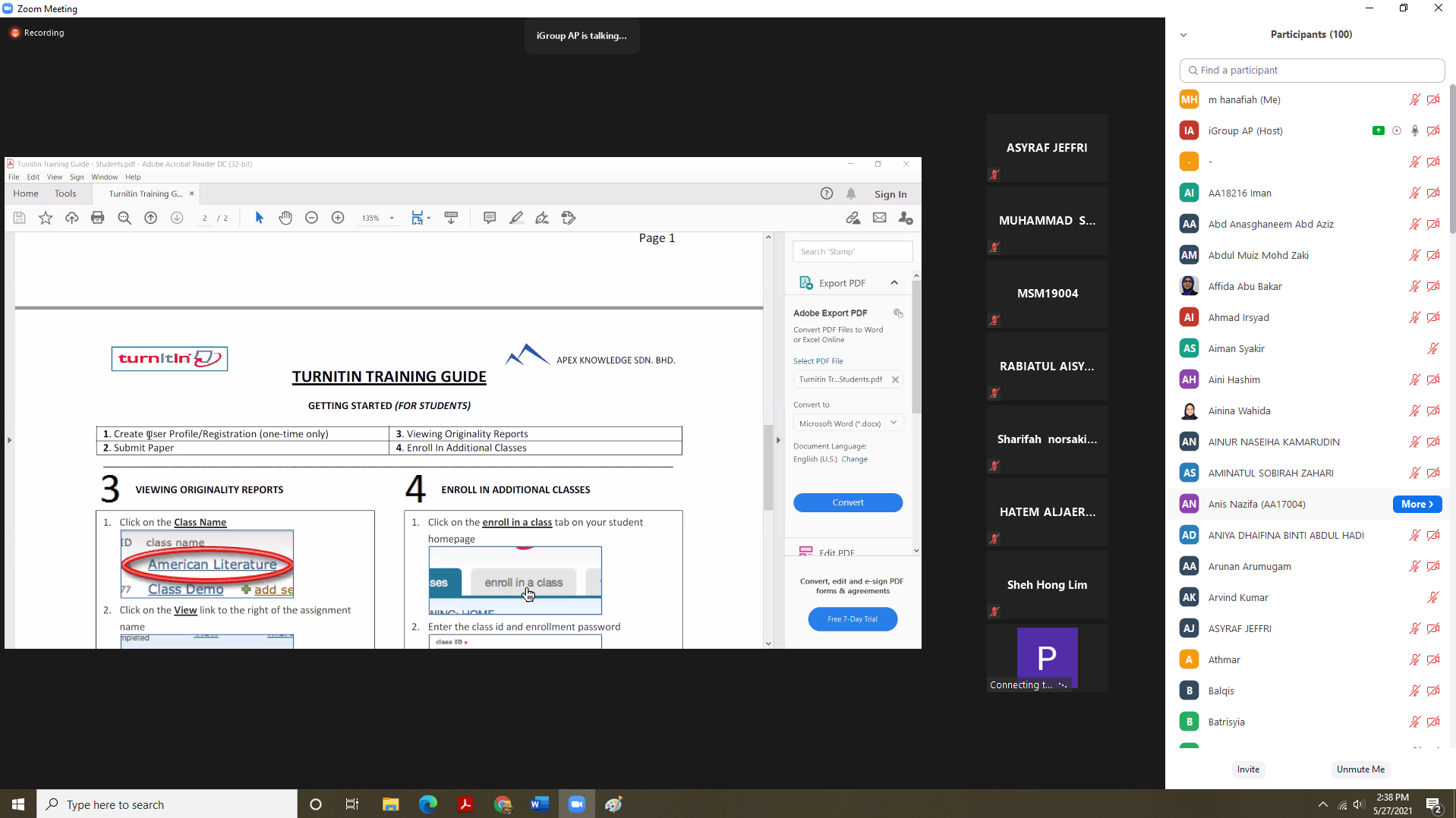1456x818 pixels.
Task: Click the Free 7-Day Trial button
Action: [852, 619]
